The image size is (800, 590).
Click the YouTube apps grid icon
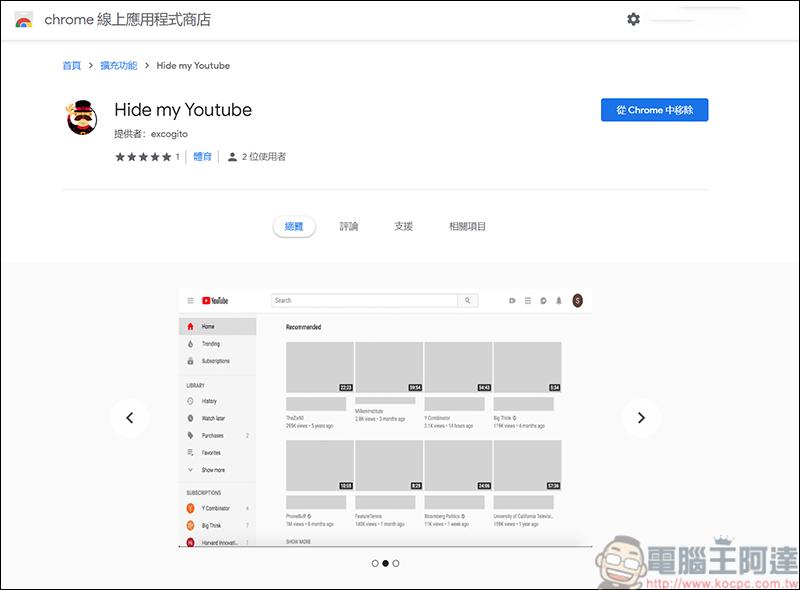528,301
